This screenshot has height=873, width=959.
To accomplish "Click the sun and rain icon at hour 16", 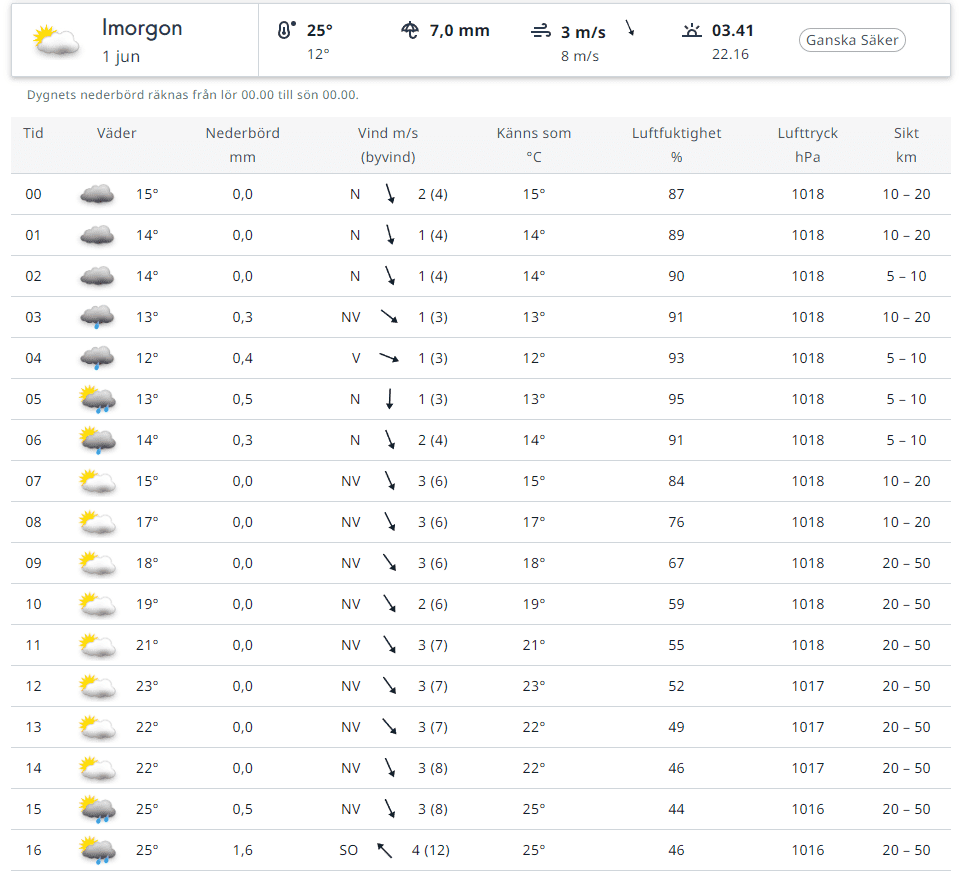I will pos(97,850).
